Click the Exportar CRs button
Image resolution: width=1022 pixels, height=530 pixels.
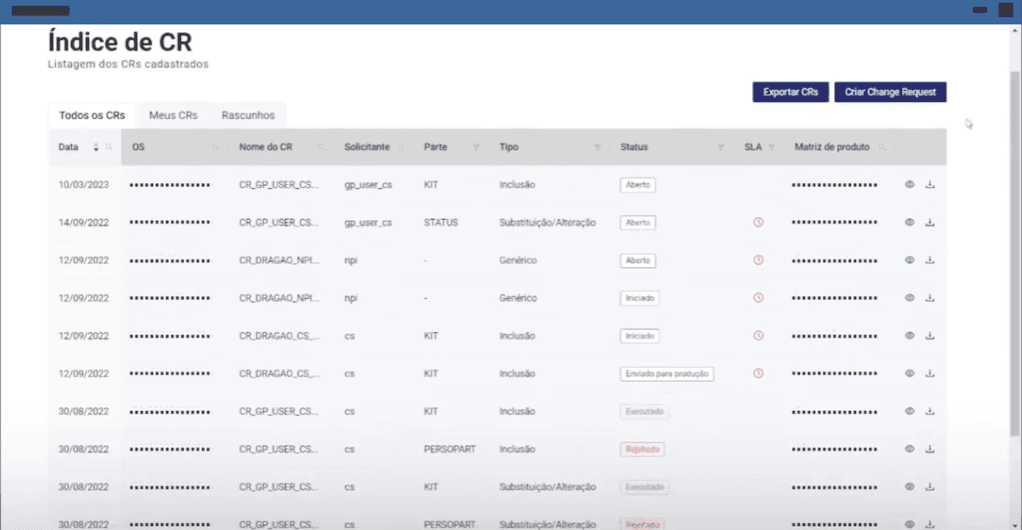click(x=791, y=92)
